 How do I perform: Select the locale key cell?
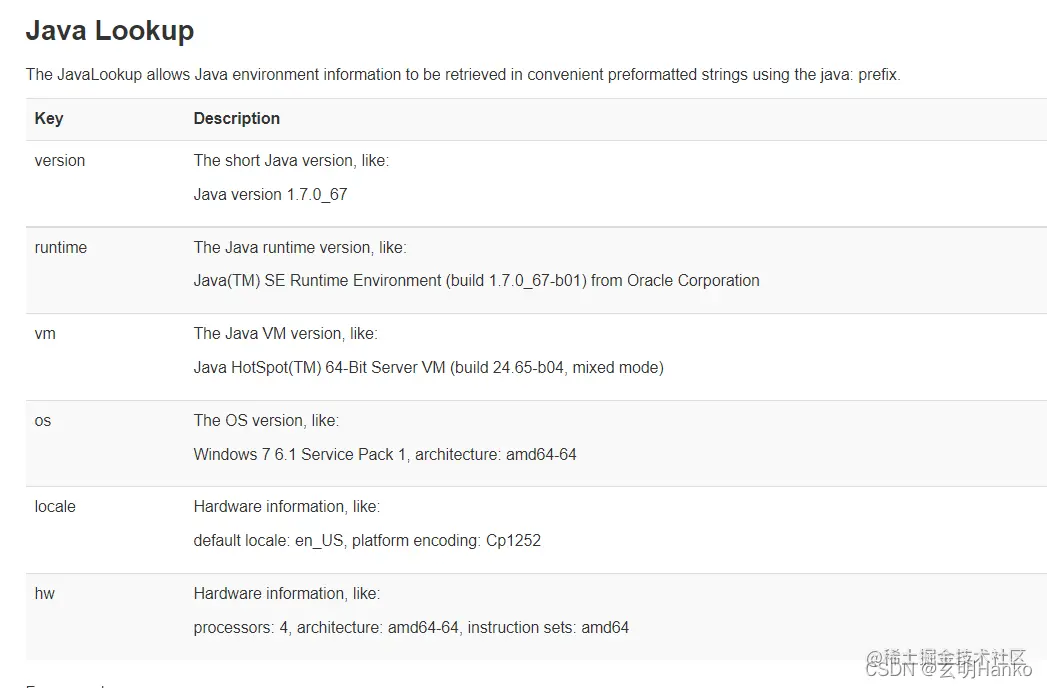pyautogui.click(x=55, y=506)
